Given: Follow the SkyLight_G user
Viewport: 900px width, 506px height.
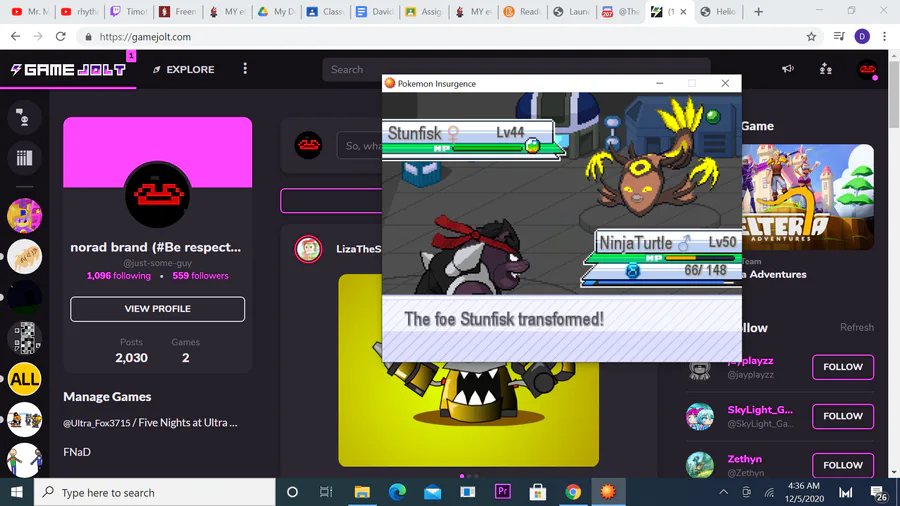Looking at the screenshot, I should click(x=843, y=417).
